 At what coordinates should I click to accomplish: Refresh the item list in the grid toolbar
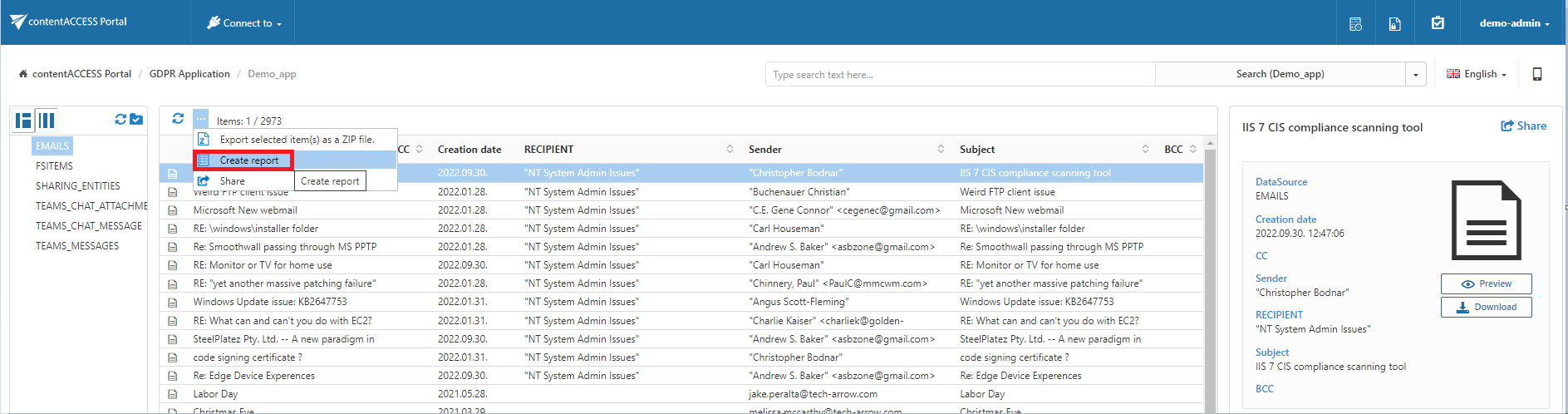178,119
